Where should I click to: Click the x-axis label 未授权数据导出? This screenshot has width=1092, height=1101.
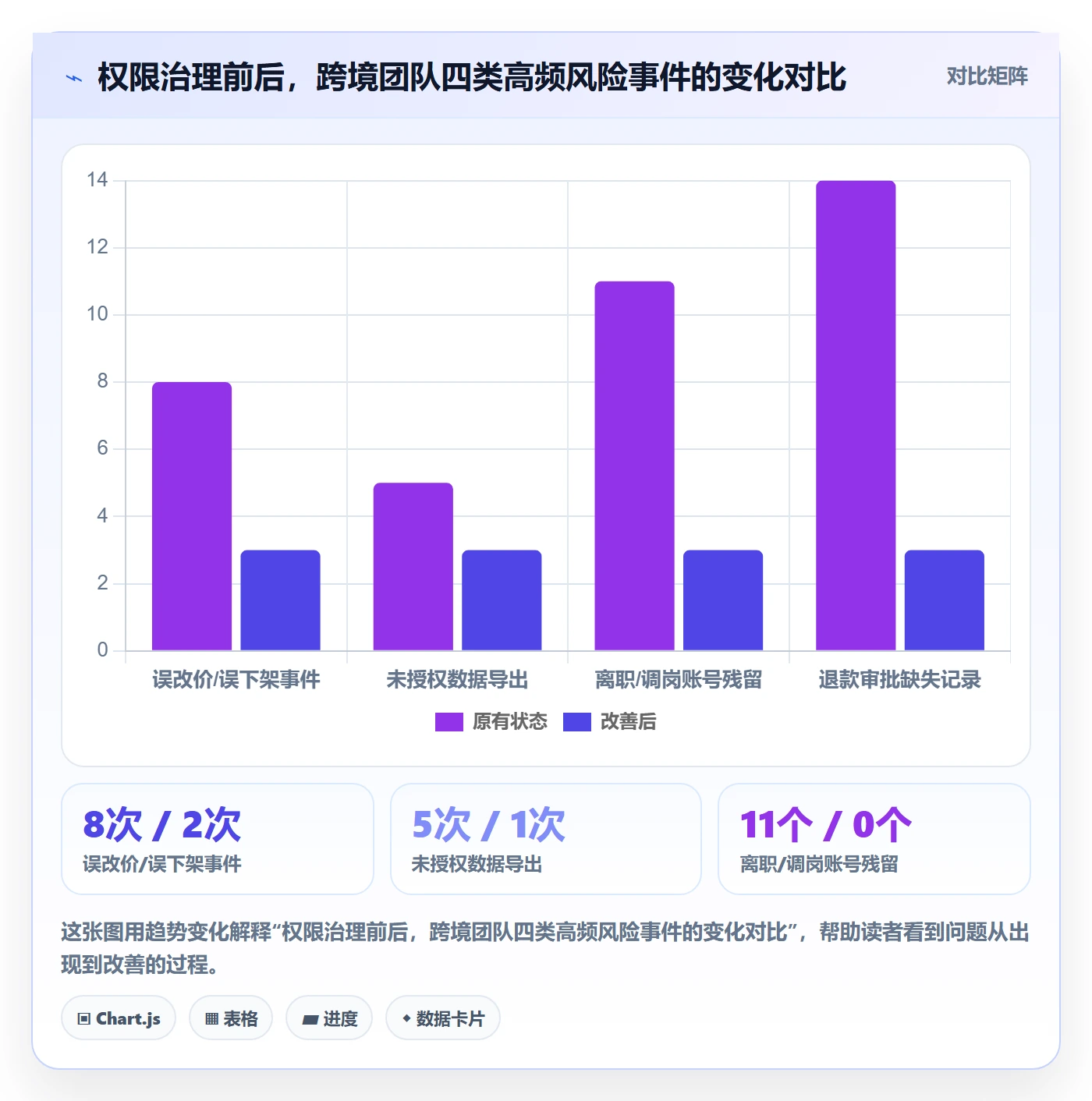457,680
